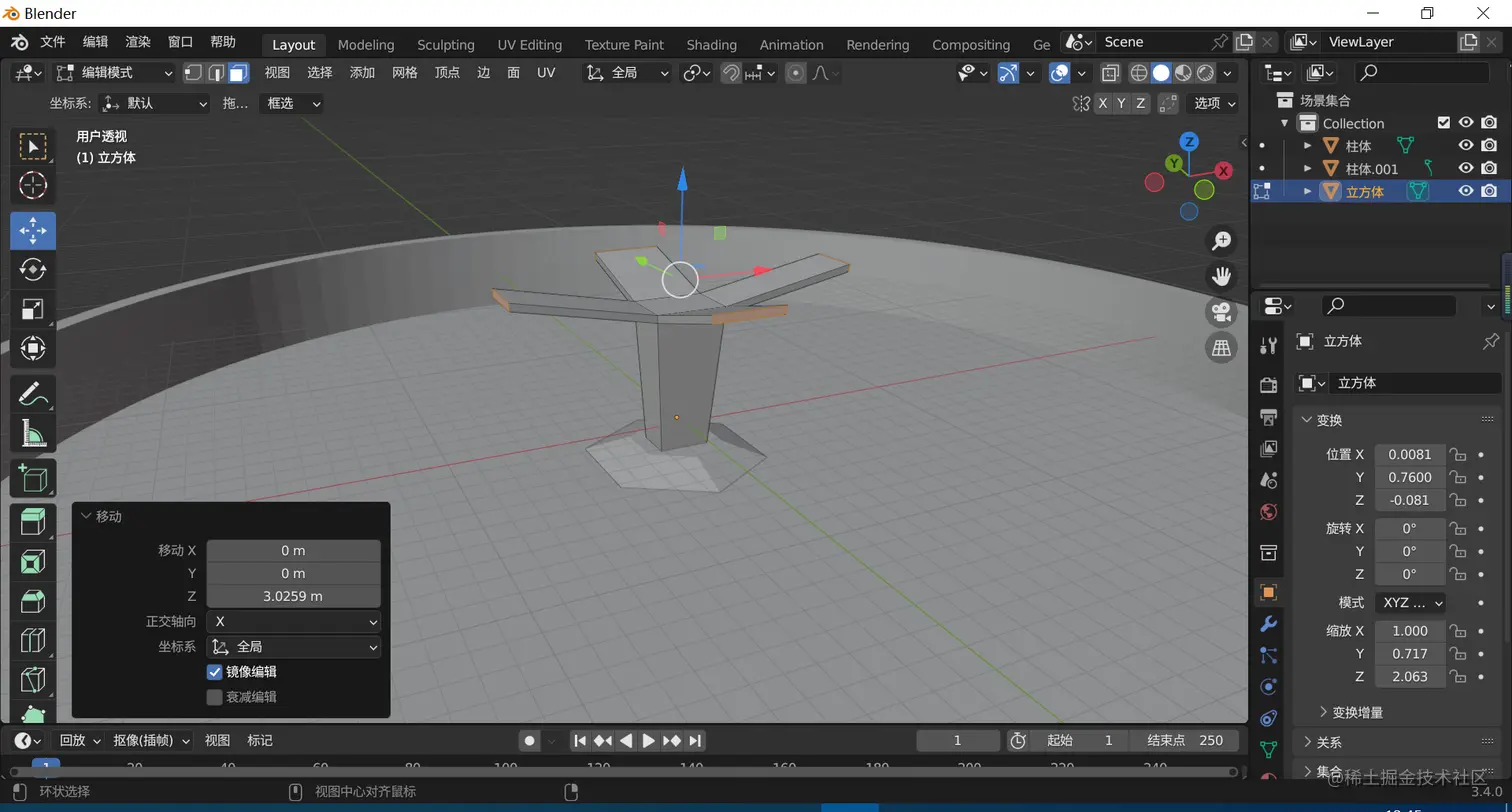This screenshot has width=1512, height=812.
Task: Expand 柱体.001 tree item
Action: [1307, 168]
